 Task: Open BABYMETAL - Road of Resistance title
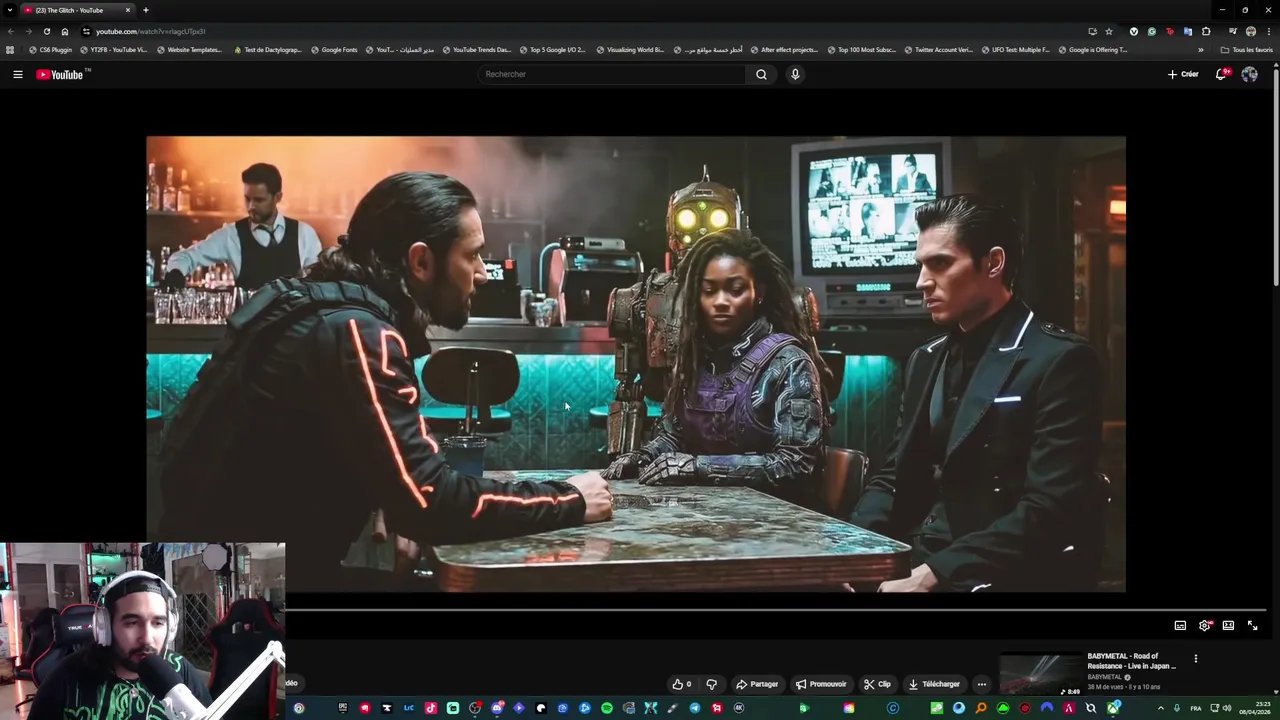(1132, 661)
